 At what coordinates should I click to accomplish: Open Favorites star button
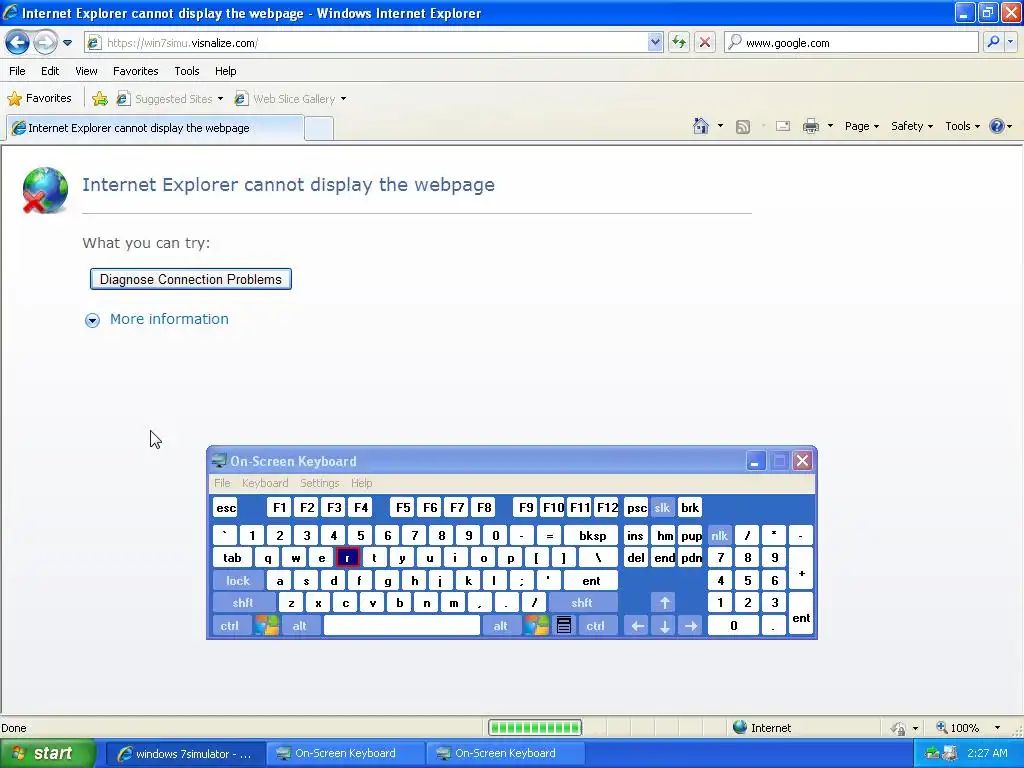coord(39,99)
